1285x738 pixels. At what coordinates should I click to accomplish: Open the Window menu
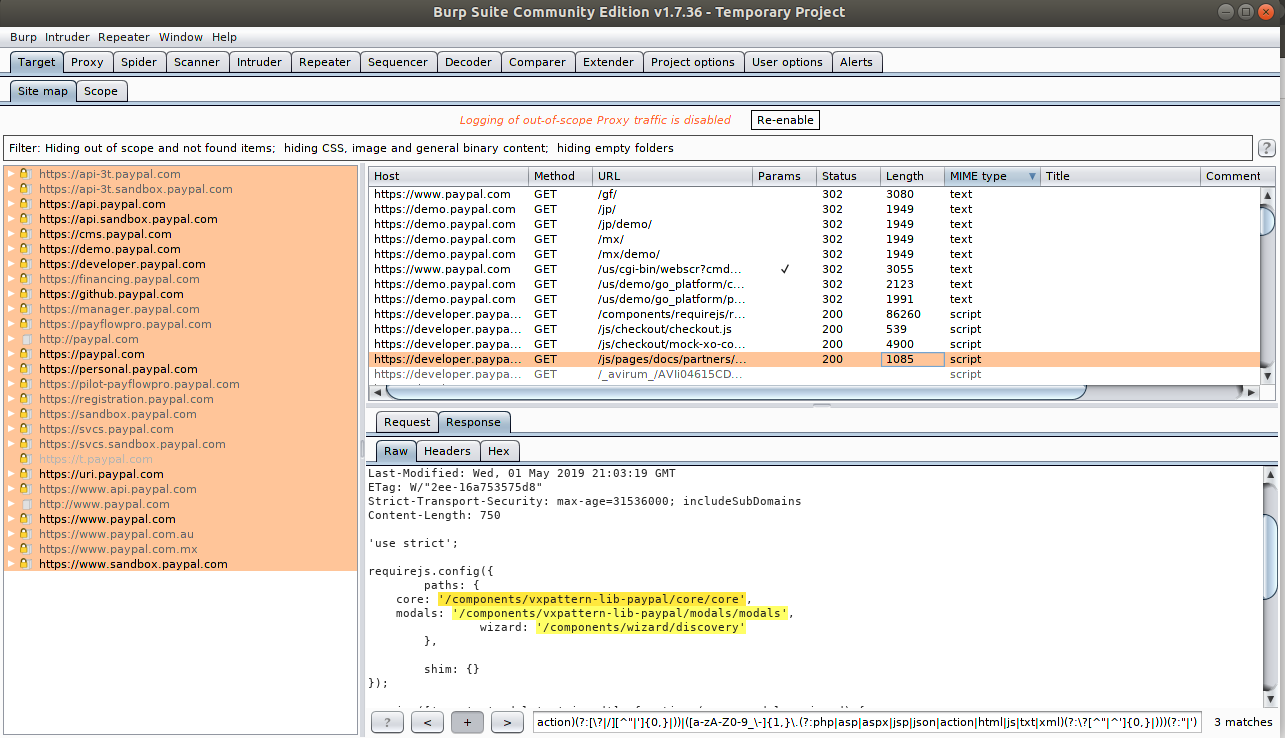(x=180, y=37)
